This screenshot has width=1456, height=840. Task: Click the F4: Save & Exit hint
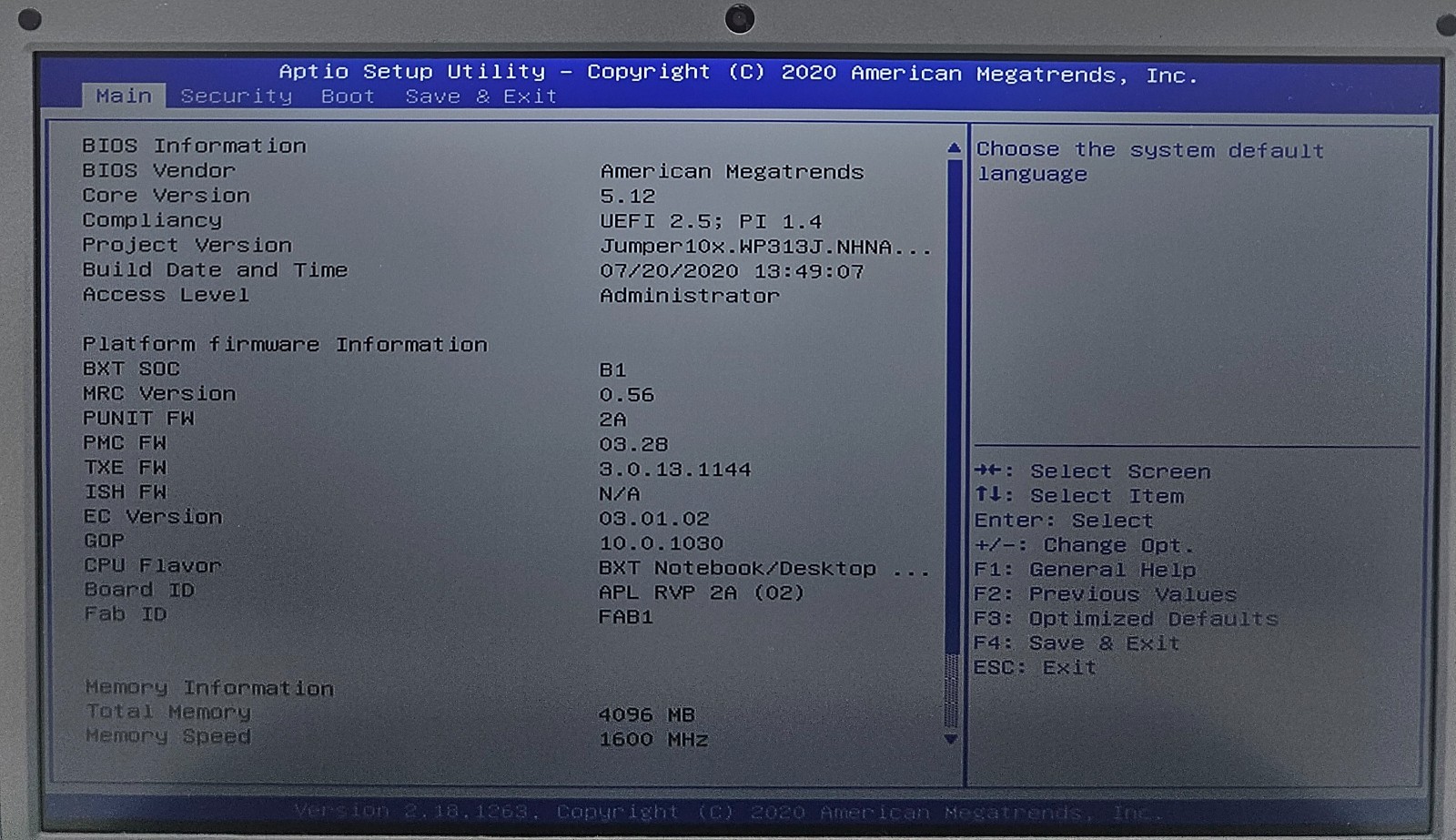tap(1077, 643)
